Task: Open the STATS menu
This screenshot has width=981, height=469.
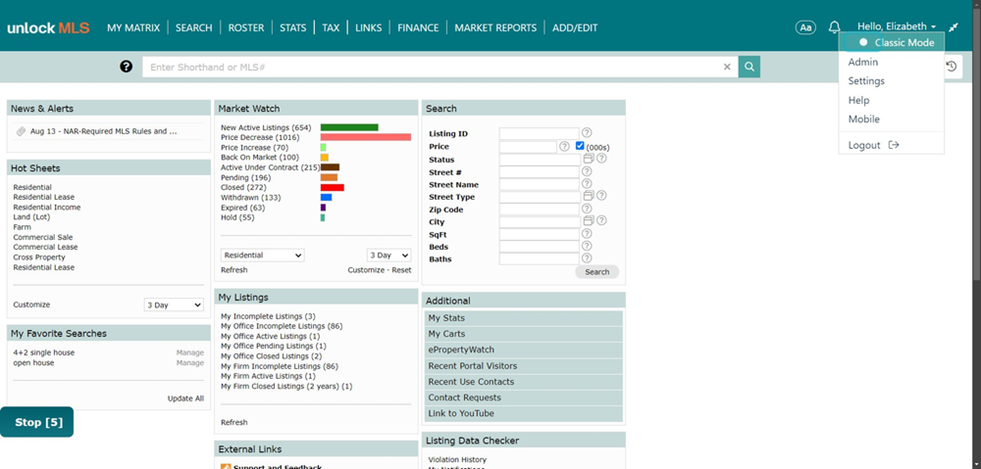Action: point(293,28)
